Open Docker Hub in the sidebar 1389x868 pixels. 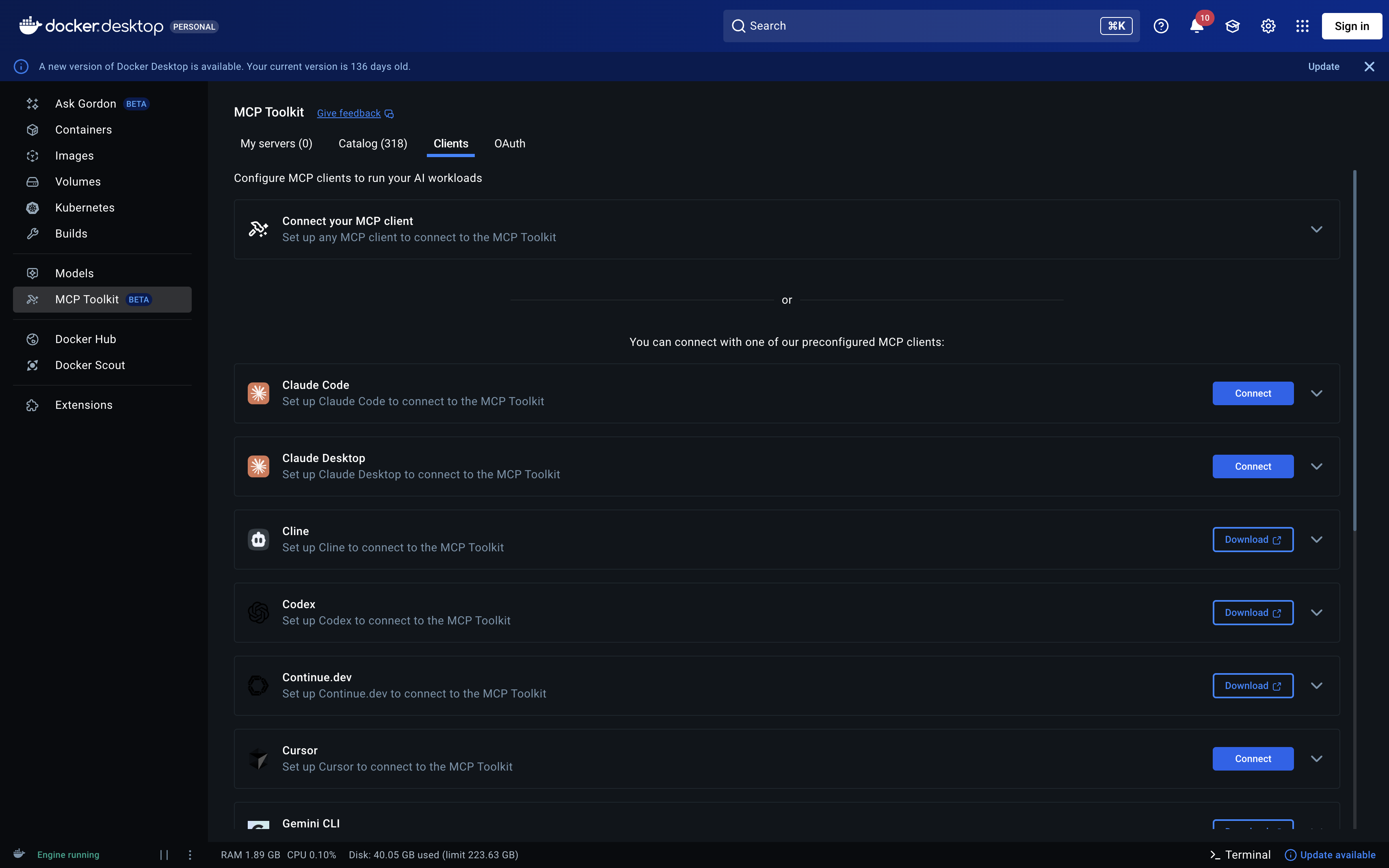tap(102, 339)
